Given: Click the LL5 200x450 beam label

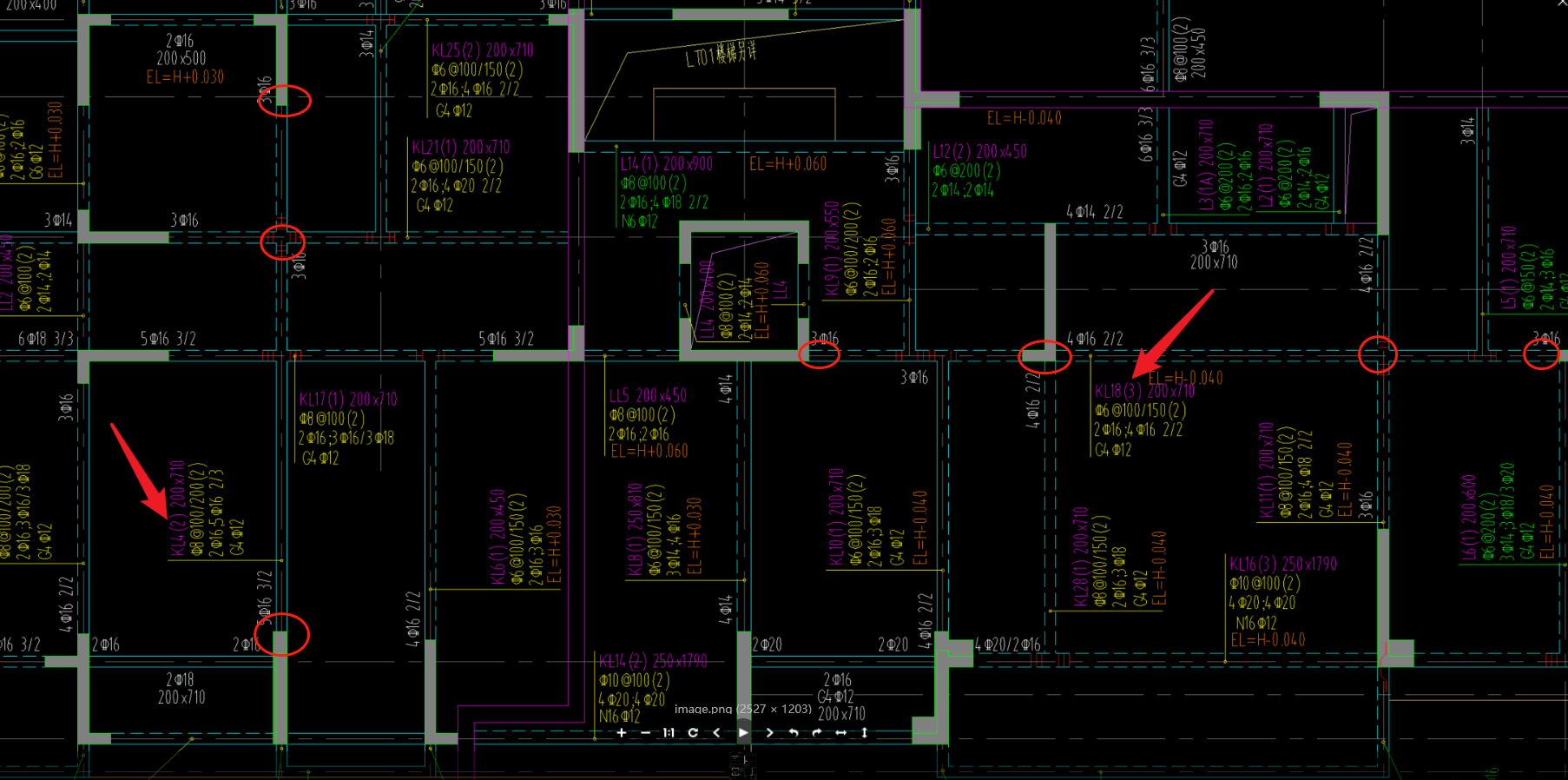Looking at the screenshot, I should 648,396.
